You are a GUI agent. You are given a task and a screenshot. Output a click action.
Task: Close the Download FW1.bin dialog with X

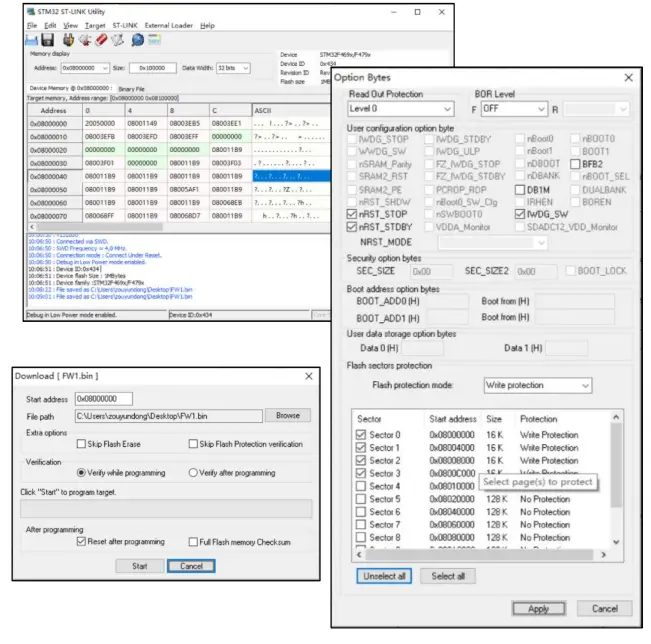click(309, 376)
